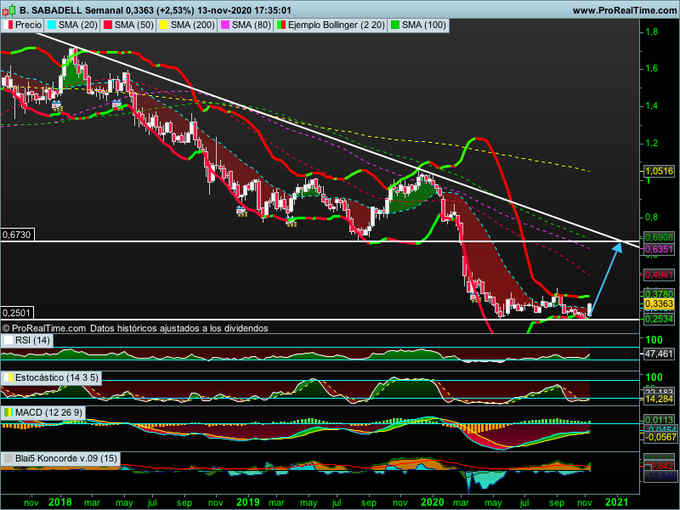
Task: Click the 0,6908 price axis tag
Action: (659, 237)
